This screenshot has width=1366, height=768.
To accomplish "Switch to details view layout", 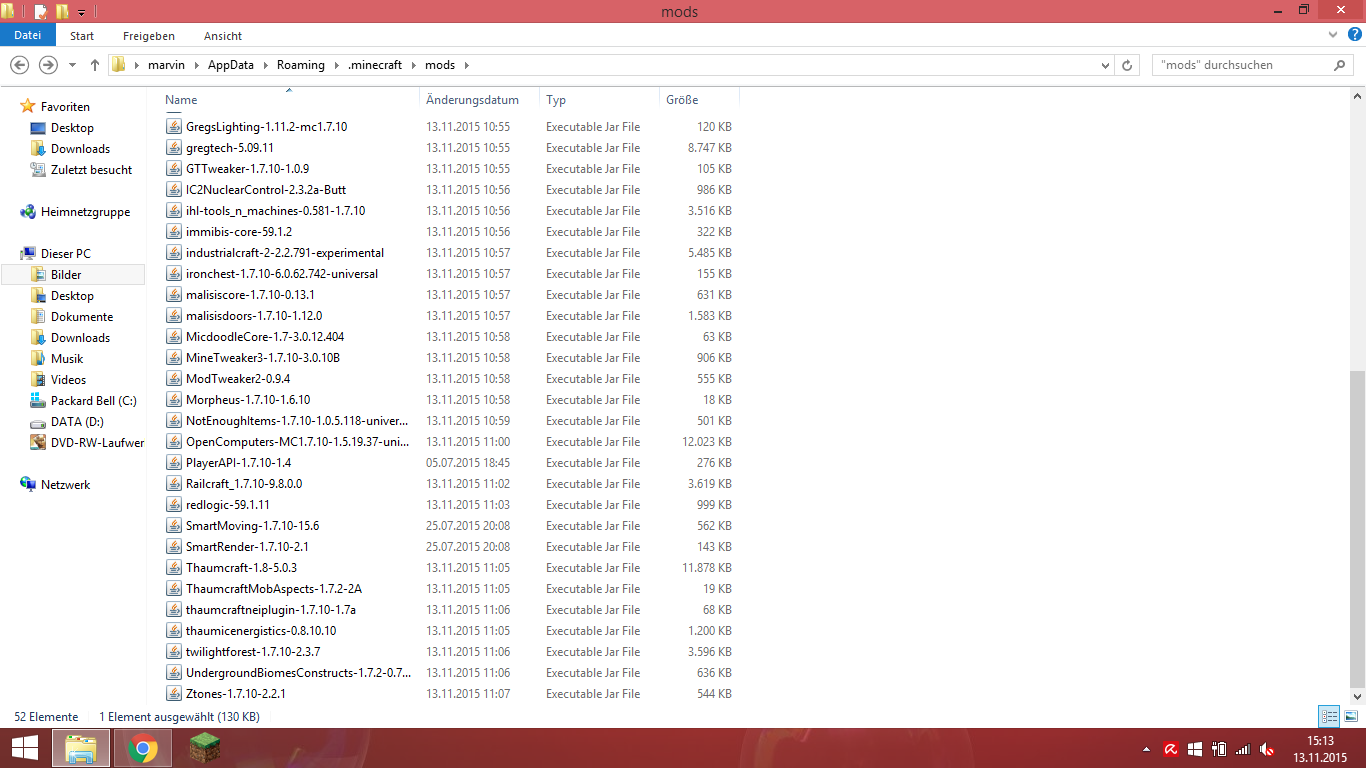I will 1328,716.
